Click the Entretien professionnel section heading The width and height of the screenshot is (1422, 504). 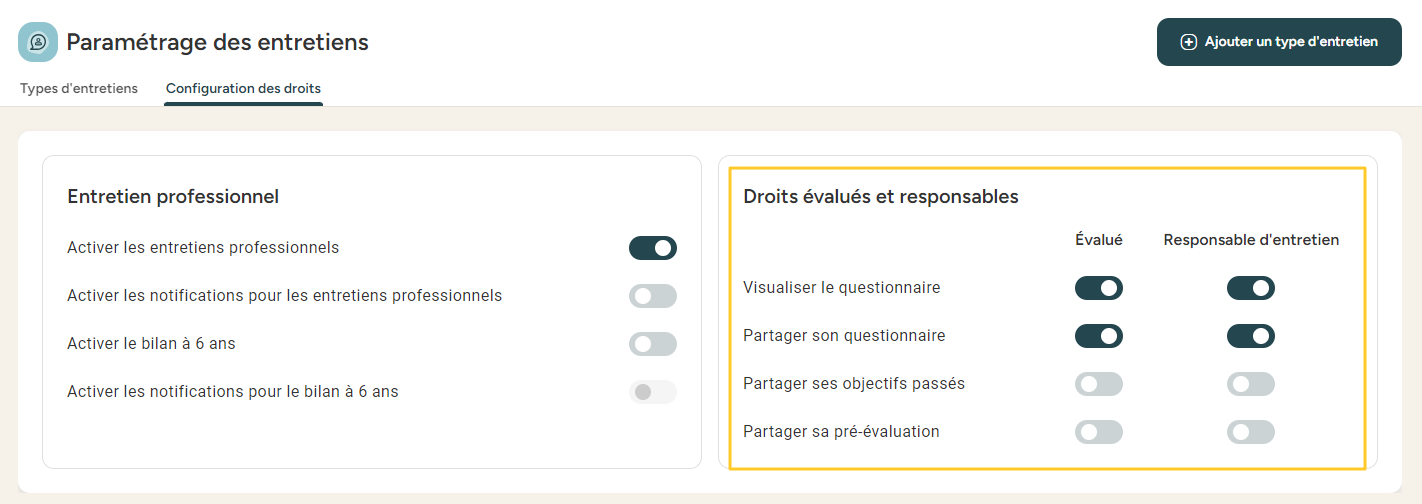172,197
